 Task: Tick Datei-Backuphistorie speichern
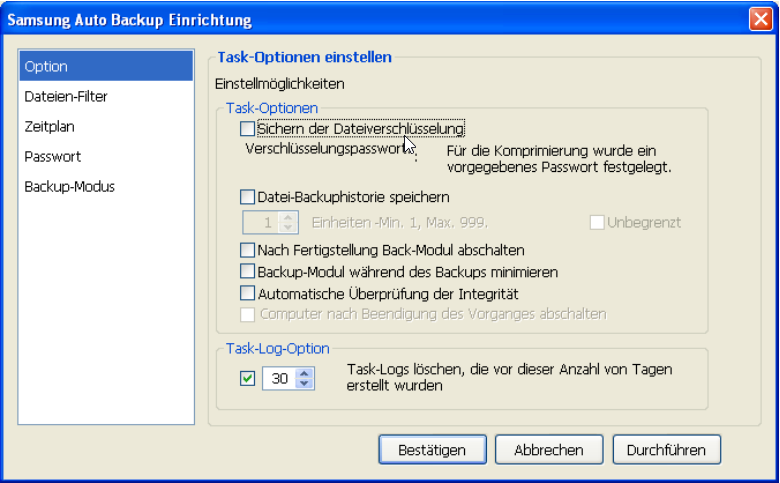[247, 197]
